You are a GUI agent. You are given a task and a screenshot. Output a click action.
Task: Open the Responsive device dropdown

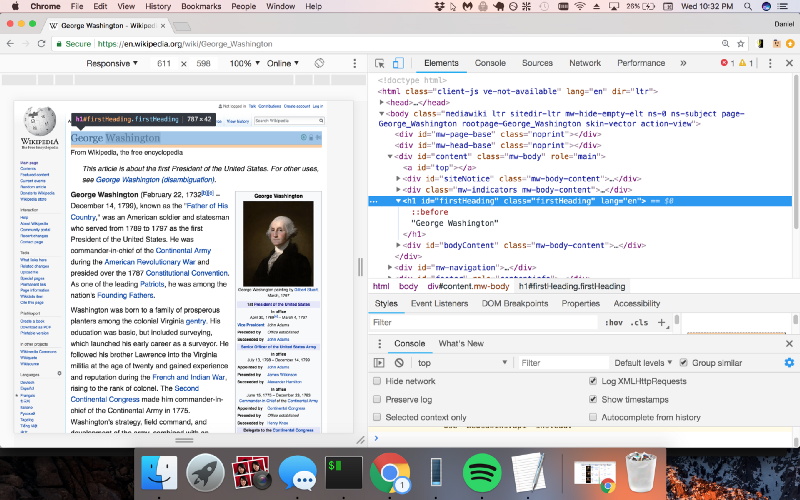pyautogui.click(x=112, y=63)
